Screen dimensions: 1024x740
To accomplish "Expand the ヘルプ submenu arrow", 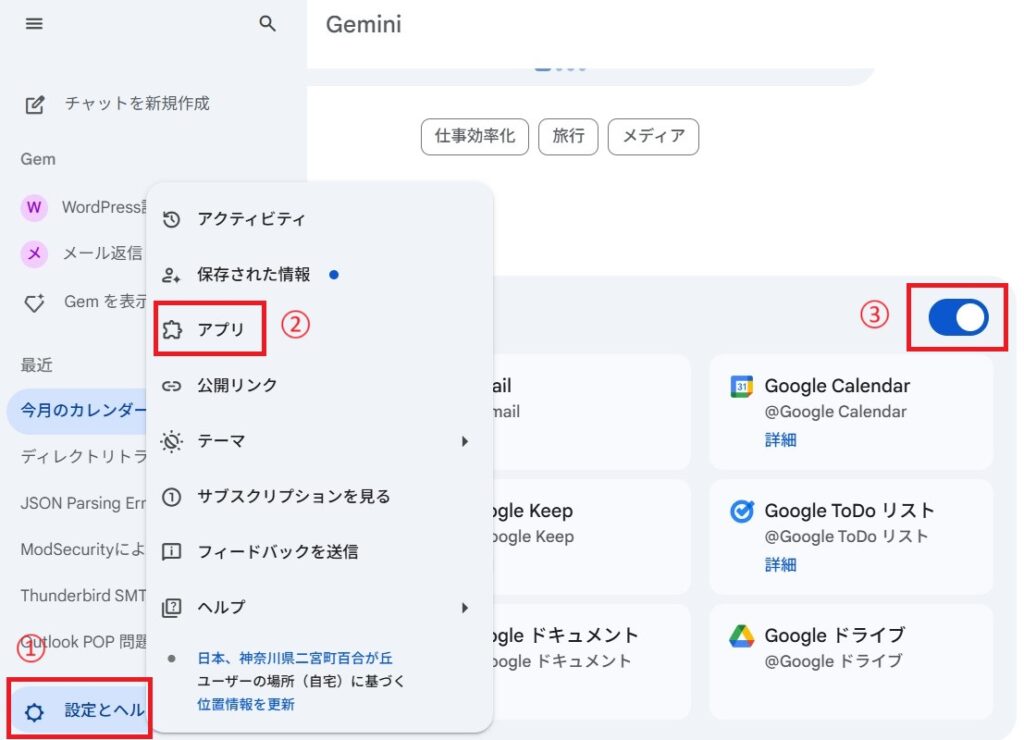I will tap(464, 608).
